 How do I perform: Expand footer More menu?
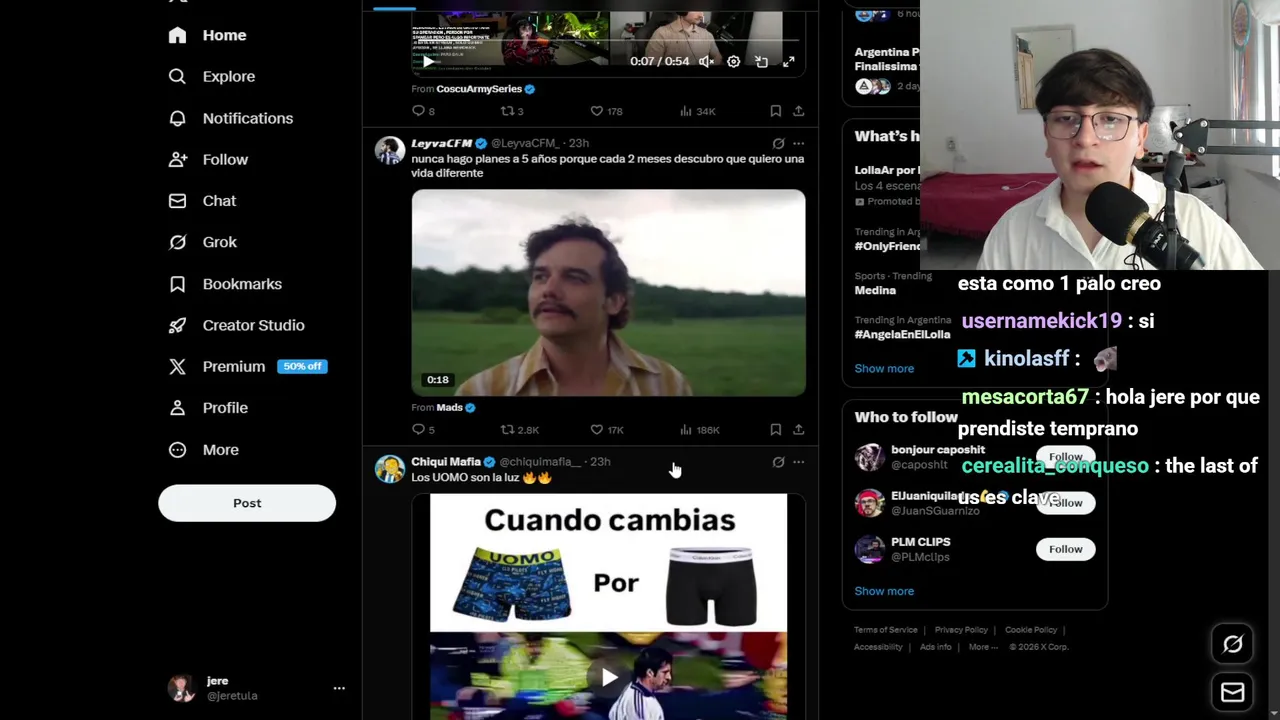(983, 647)
